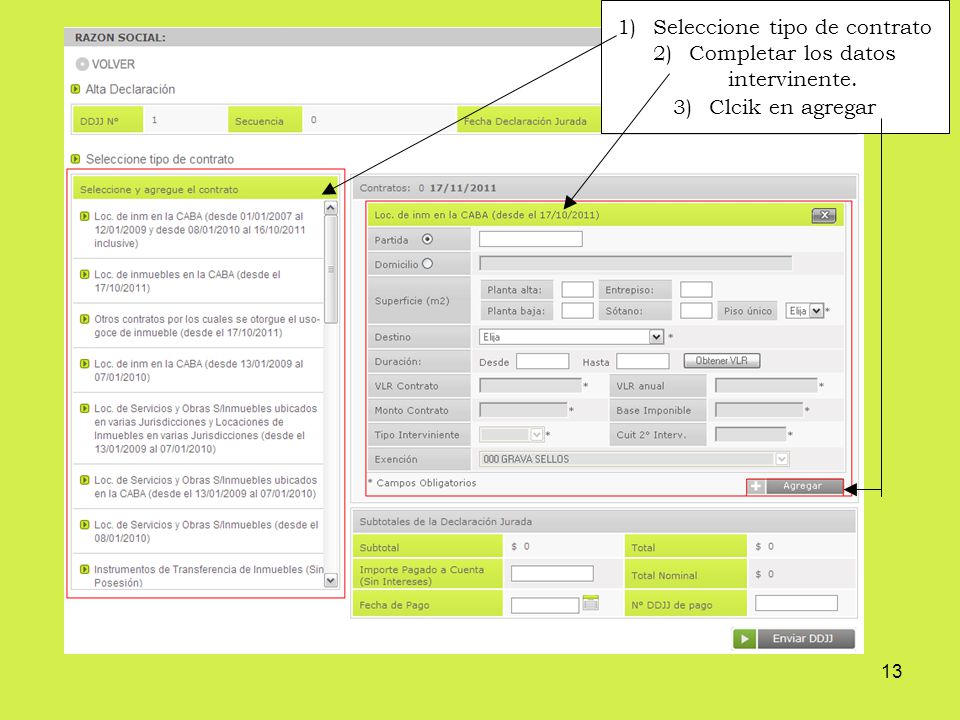This screenshot has height=720, width=960.
Task: Click icon beside 'Loc. de Servicios y Obras... varias Jurisdicciones'
Action: click(x=85, y=408)
